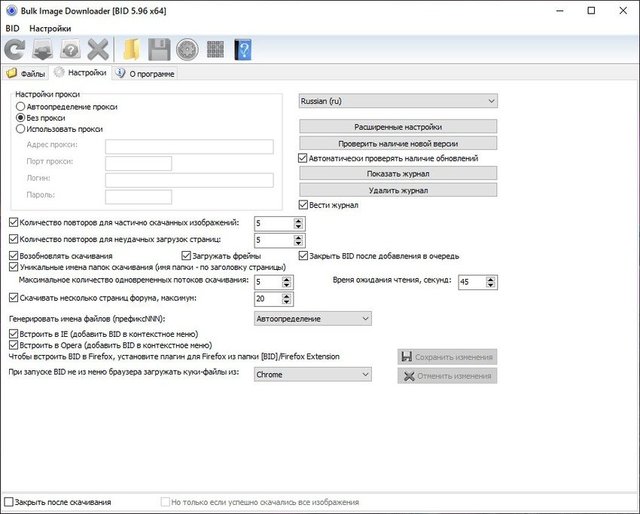Enable 'Закрыть после скачивания' checkbox
The height and width of the screenshot is (514, 640).
pyautogui.click(x=10, y=502)
